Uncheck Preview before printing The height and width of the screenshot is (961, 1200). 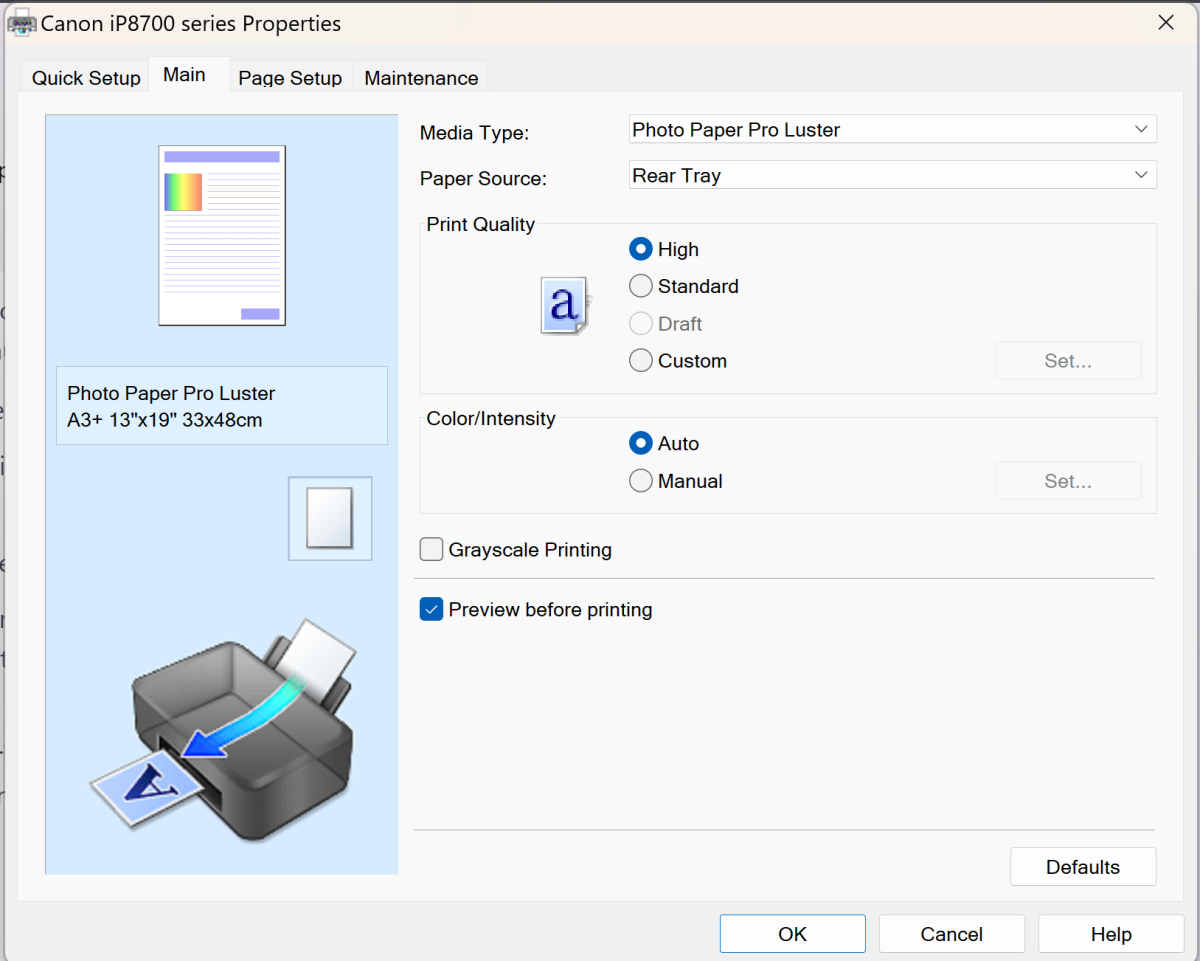(431, 610)
